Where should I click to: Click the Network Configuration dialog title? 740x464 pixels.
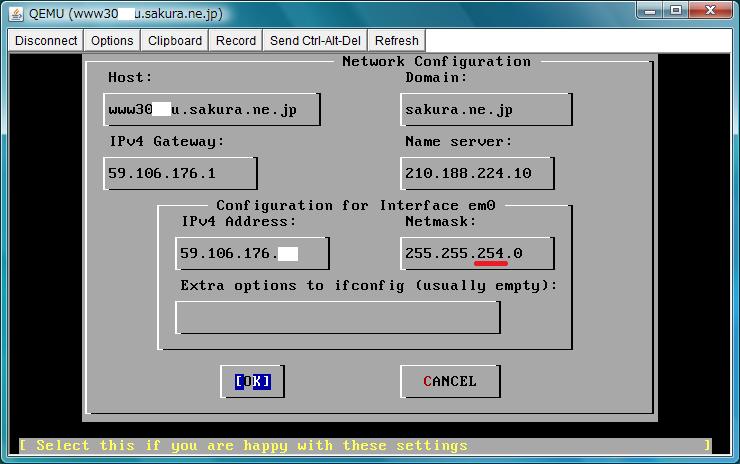point(436,62)
